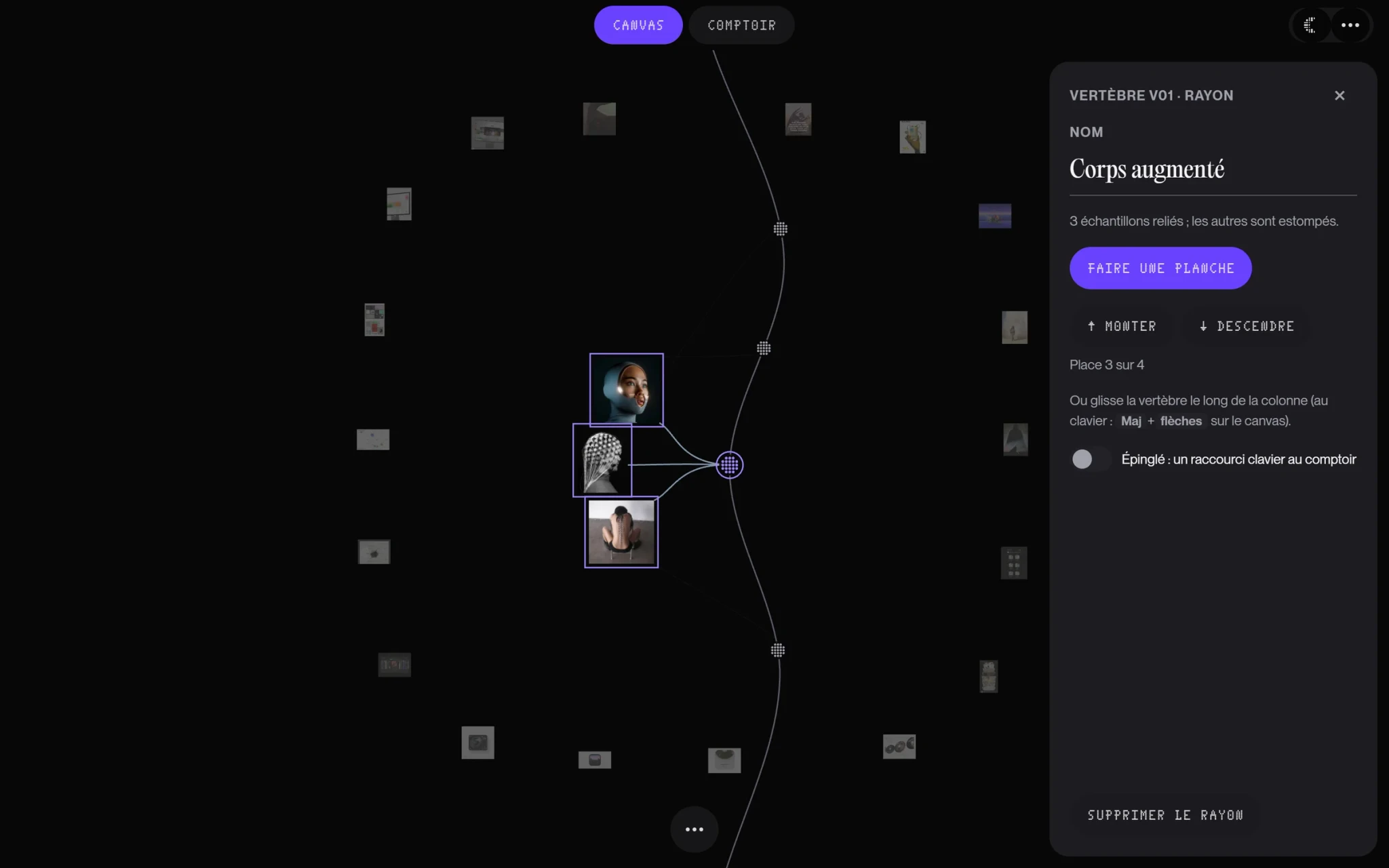Select the dimmed camera thumbnail
The image size is (1389, 868).
tap(478, 743)
